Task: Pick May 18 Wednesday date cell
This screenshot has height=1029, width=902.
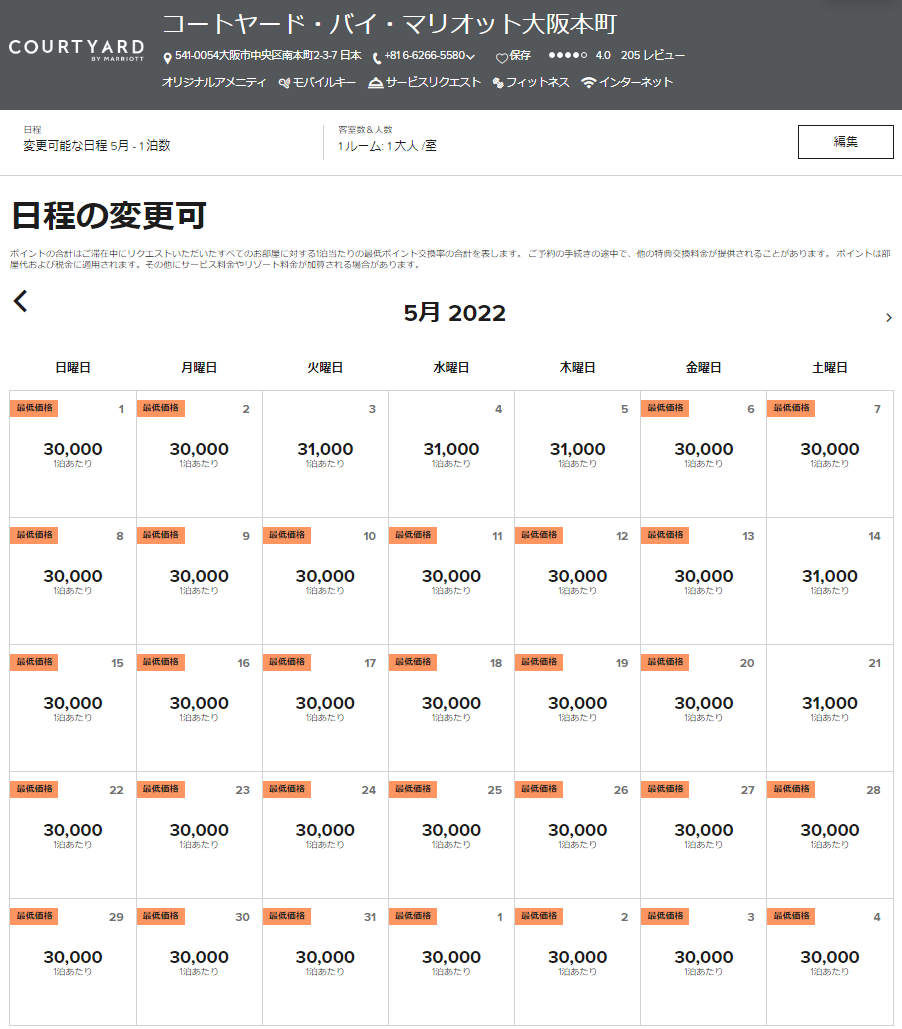Action: point(451,708)
